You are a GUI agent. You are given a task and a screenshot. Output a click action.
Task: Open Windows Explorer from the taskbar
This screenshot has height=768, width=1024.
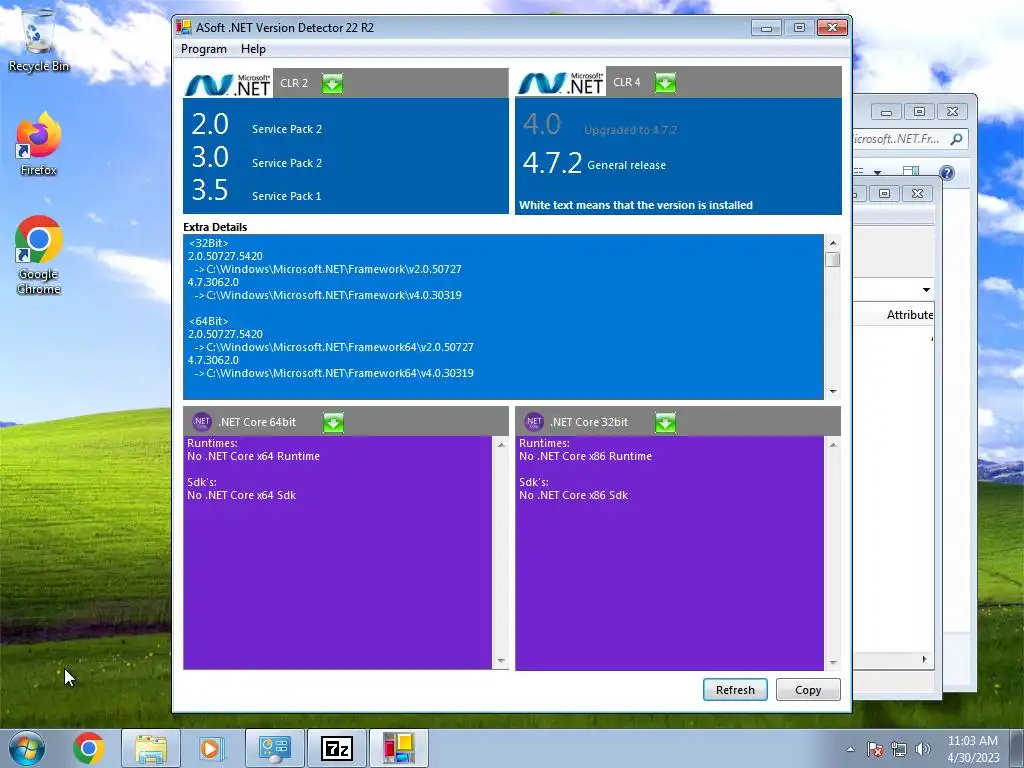click(x=151, y=748)
